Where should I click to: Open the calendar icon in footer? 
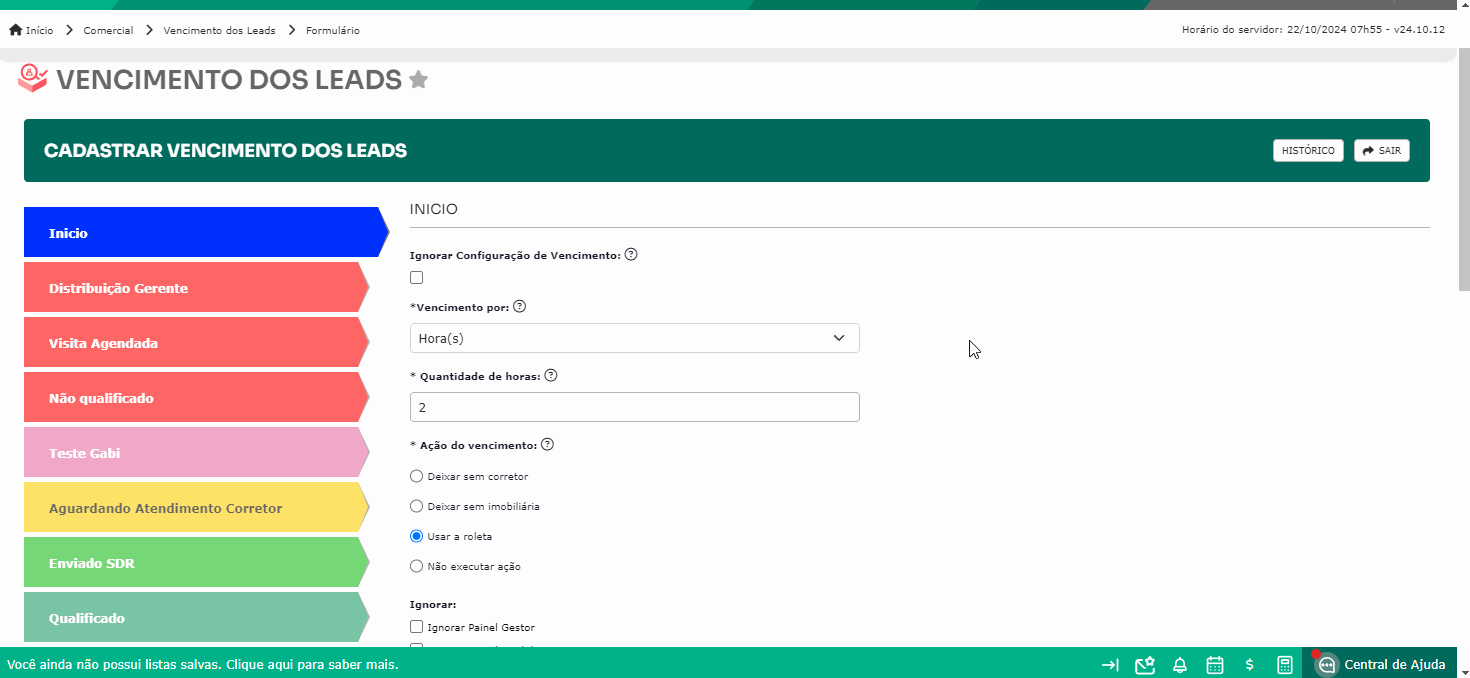(x=1215, y=665)
